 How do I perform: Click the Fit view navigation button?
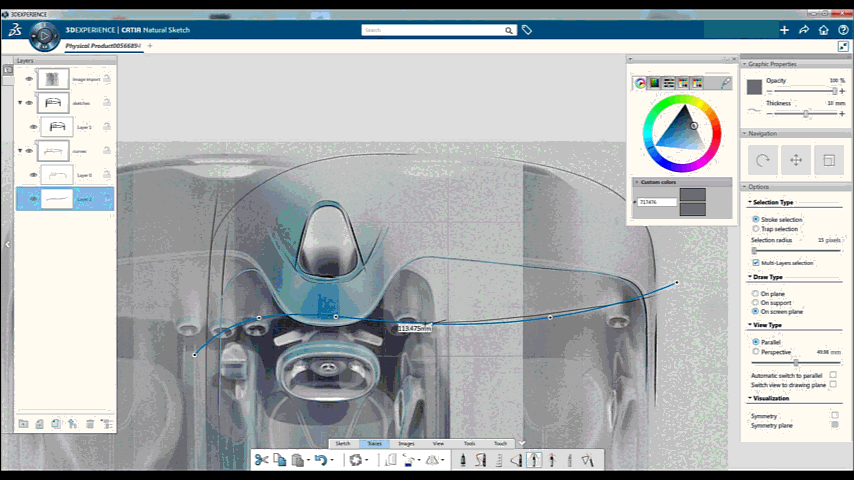(829, 160)
